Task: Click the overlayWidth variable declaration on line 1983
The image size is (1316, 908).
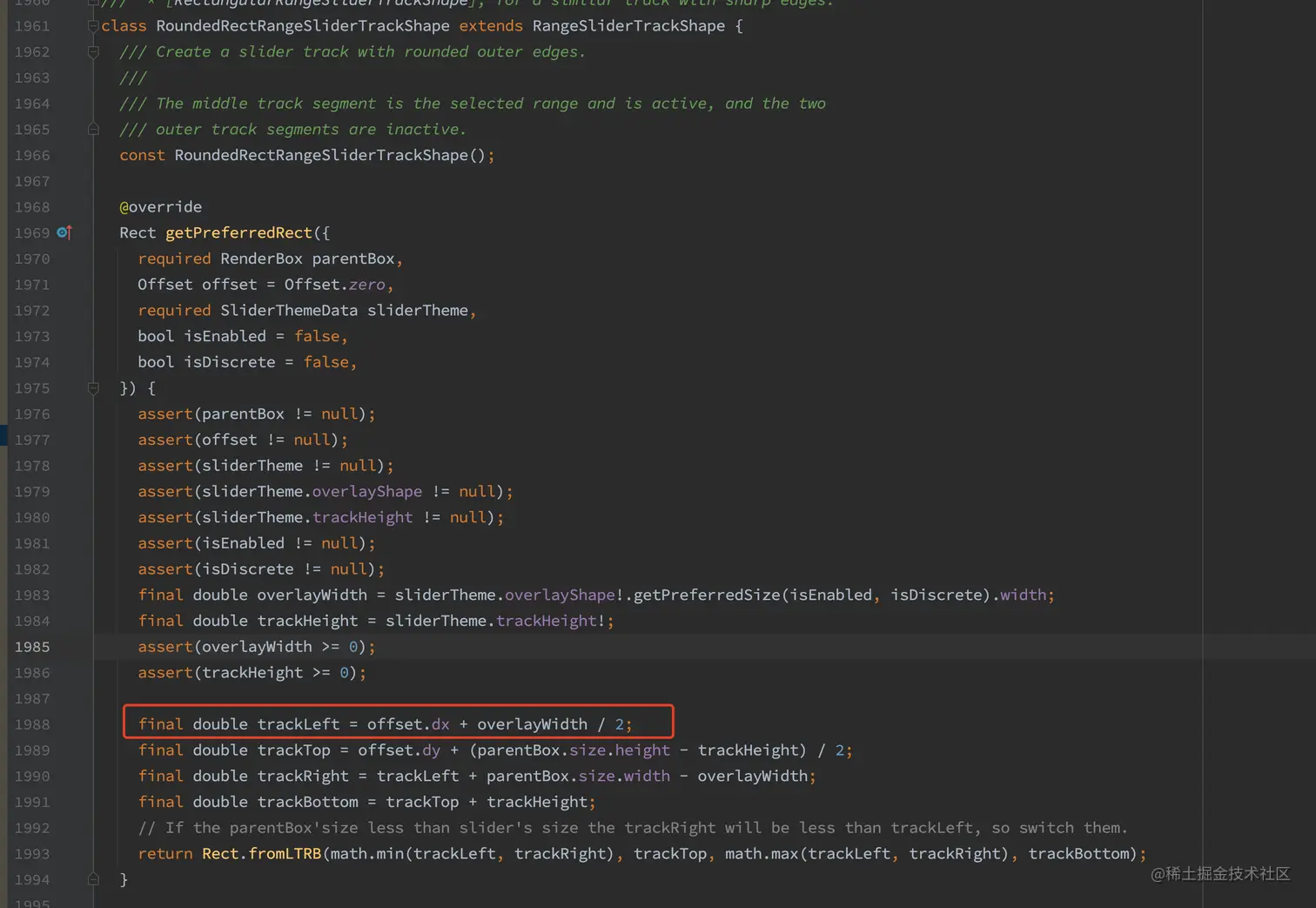Action: (312, 595)
